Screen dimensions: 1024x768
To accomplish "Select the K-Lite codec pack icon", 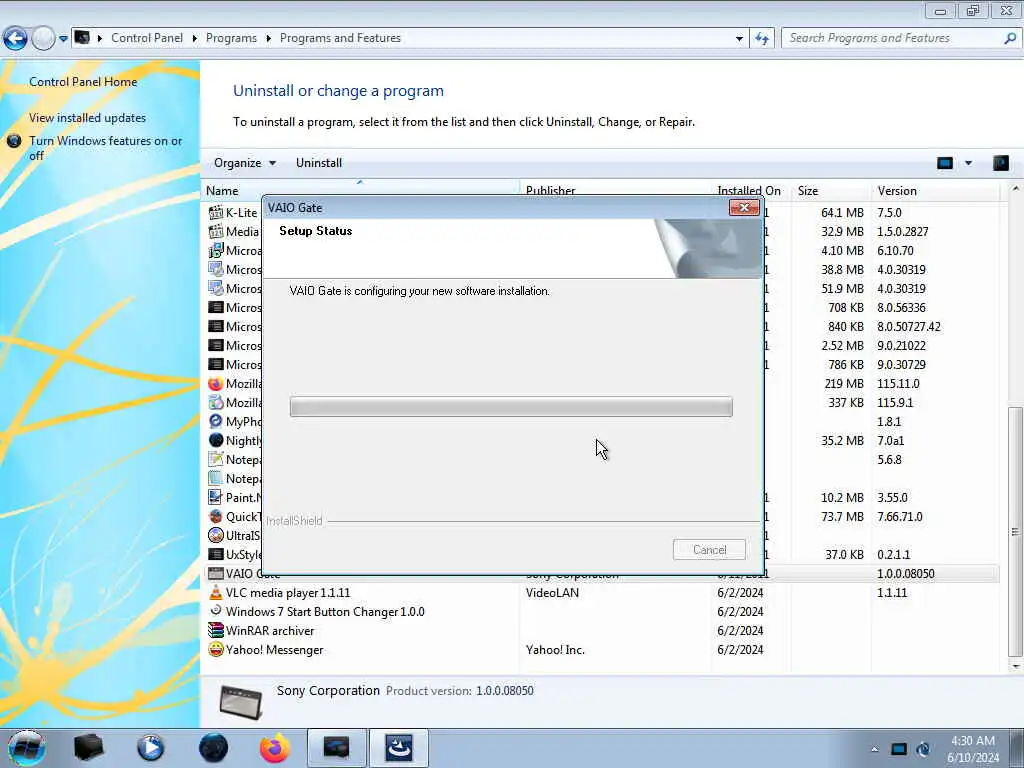I will tap(216, 212).
